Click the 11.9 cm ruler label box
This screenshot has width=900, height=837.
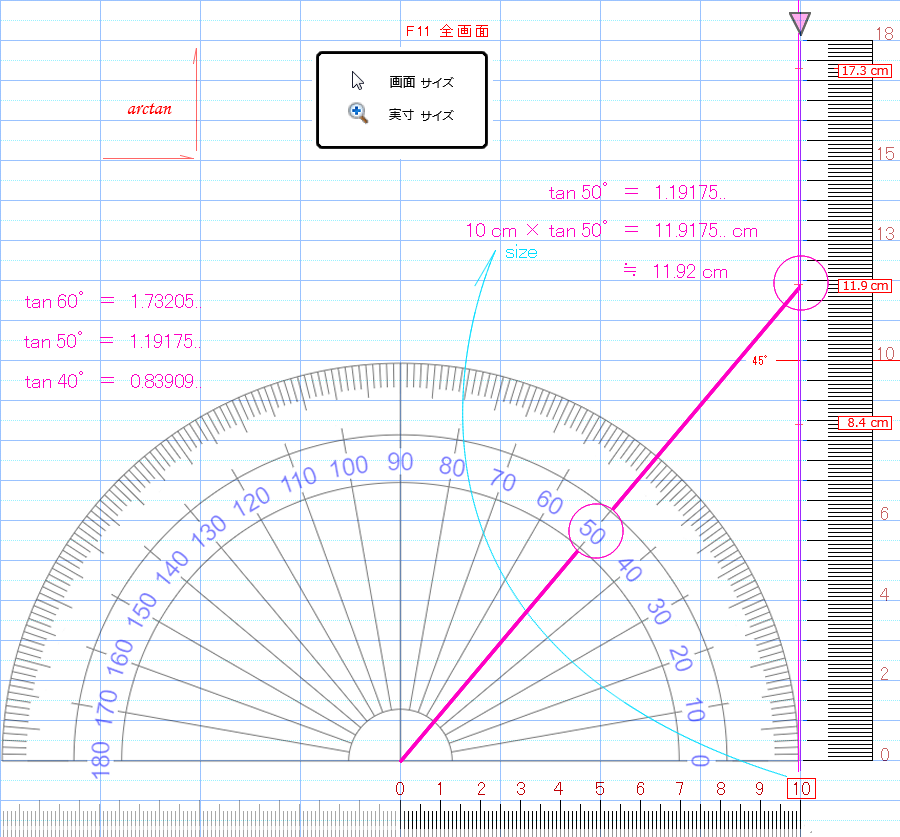tap(864, 286)
